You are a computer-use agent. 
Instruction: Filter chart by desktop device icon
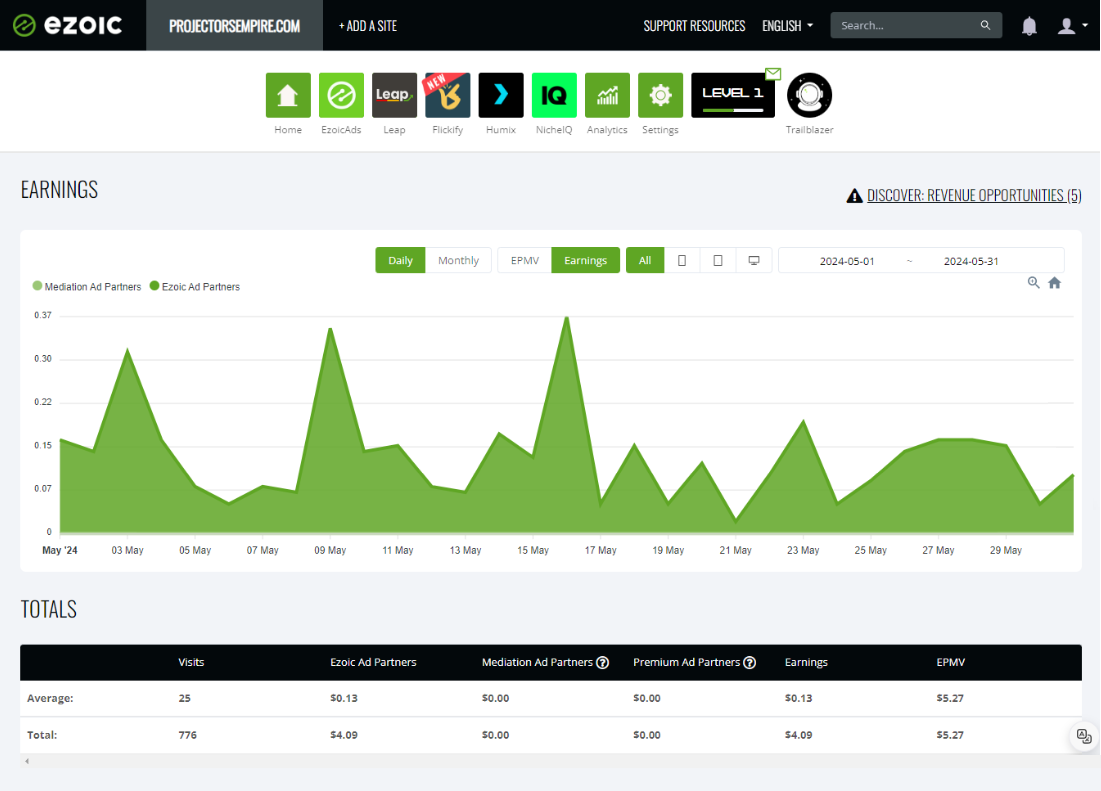point(754,260)
